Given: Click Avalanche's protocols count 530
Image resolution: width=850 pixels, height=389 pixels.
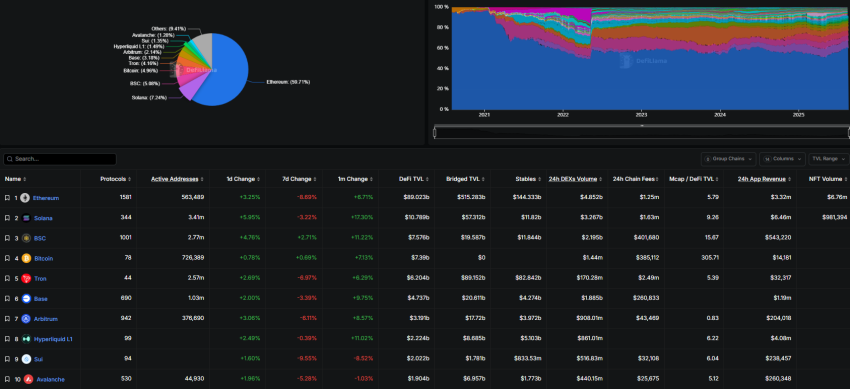Looking at the screenshot, I should point(126,379).
